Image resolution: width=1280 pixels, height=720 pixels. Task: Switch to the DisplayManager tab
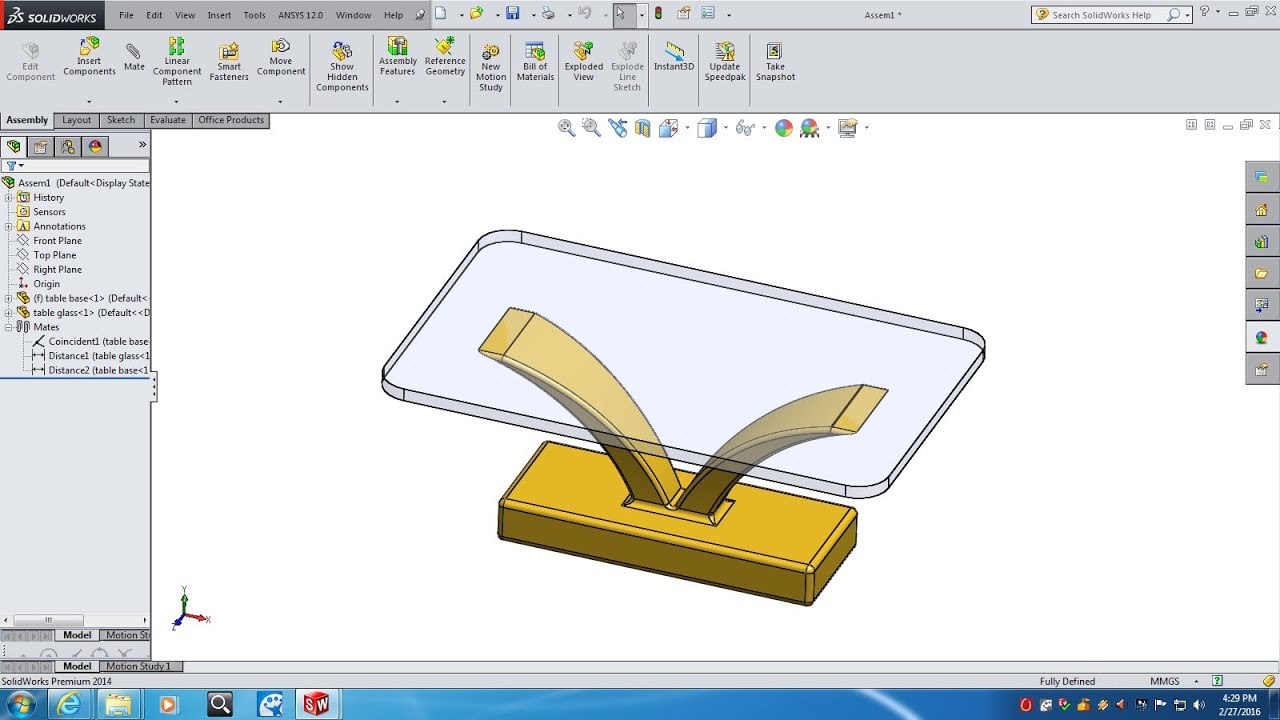(95, 146)
